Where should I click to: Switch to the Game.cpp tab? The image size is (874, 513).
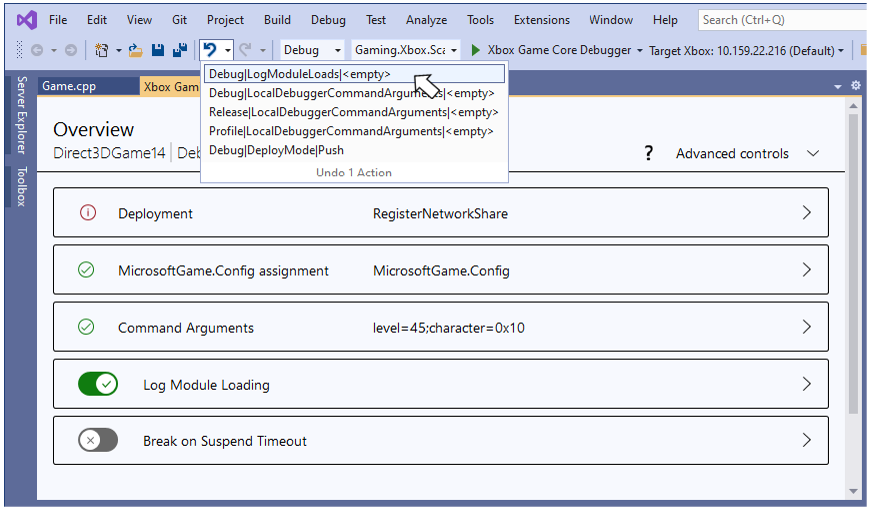click(x=88, y=86)
